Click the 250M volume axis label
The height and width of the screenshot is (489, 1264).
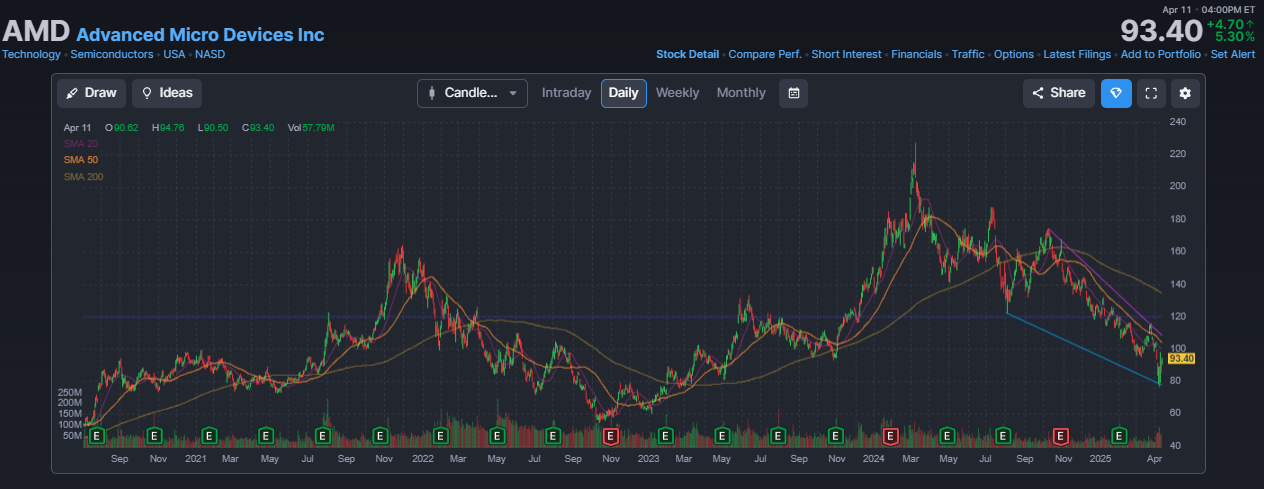[x=70, y=392]
